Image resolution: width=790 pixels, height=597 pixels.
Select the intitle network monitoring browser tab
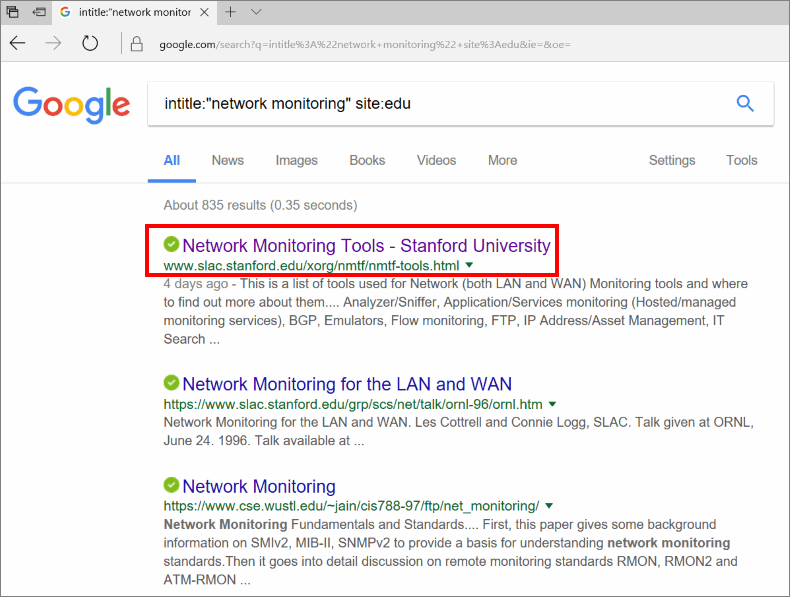click(135, 12)
